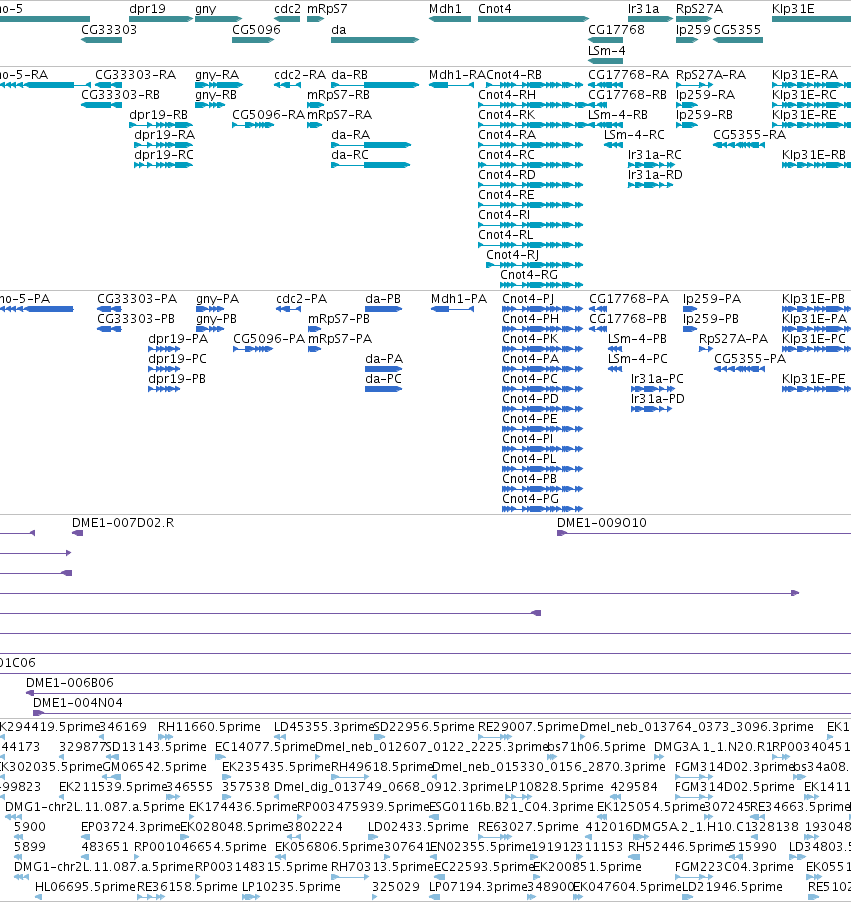Viewport: 851px width, 902px height.
Task: Select the da gene bar
Action: click(375, 40)
